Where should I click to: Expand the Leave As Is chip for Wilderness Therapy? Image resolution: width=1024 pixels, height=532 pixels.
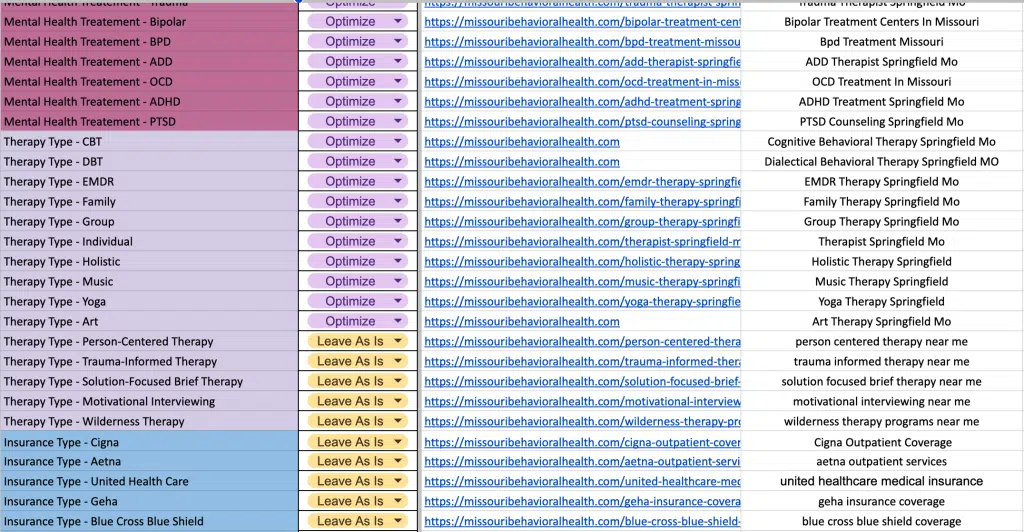pos(399,422)
